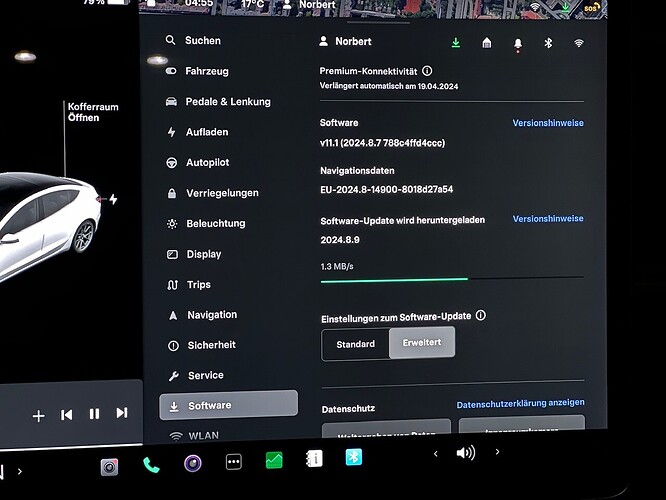Show info for Einstellungen zum Software-Update
The height and width of the screenshot is (500, 666).
point(481,316)
